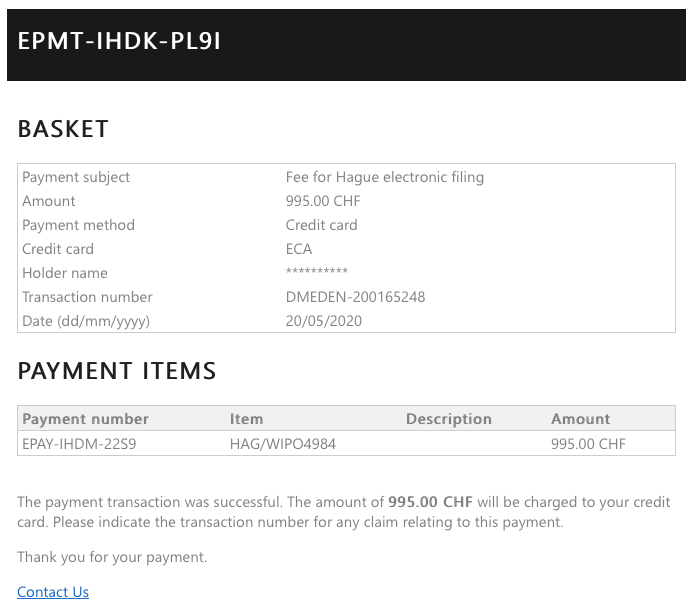Image resolution: width=692 pixels, height=610 pixels.
Task: Select payment number EPAY-IHDM-22S9 cell
Action: [x=79, y=443]
